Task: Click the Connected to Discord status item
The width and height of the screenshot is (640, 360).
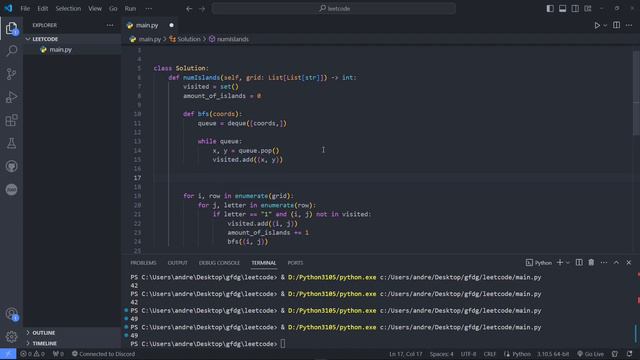Action: pos(103,354)
